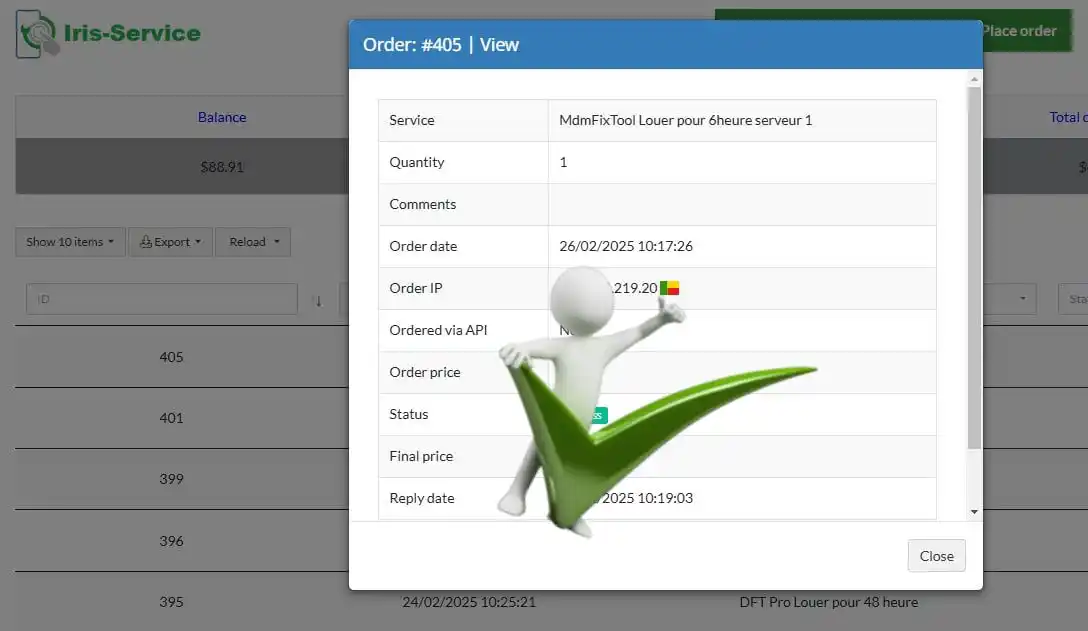1088x631 pixels.
Task: Click the Ordered via API label
Action: coord(439,330)
